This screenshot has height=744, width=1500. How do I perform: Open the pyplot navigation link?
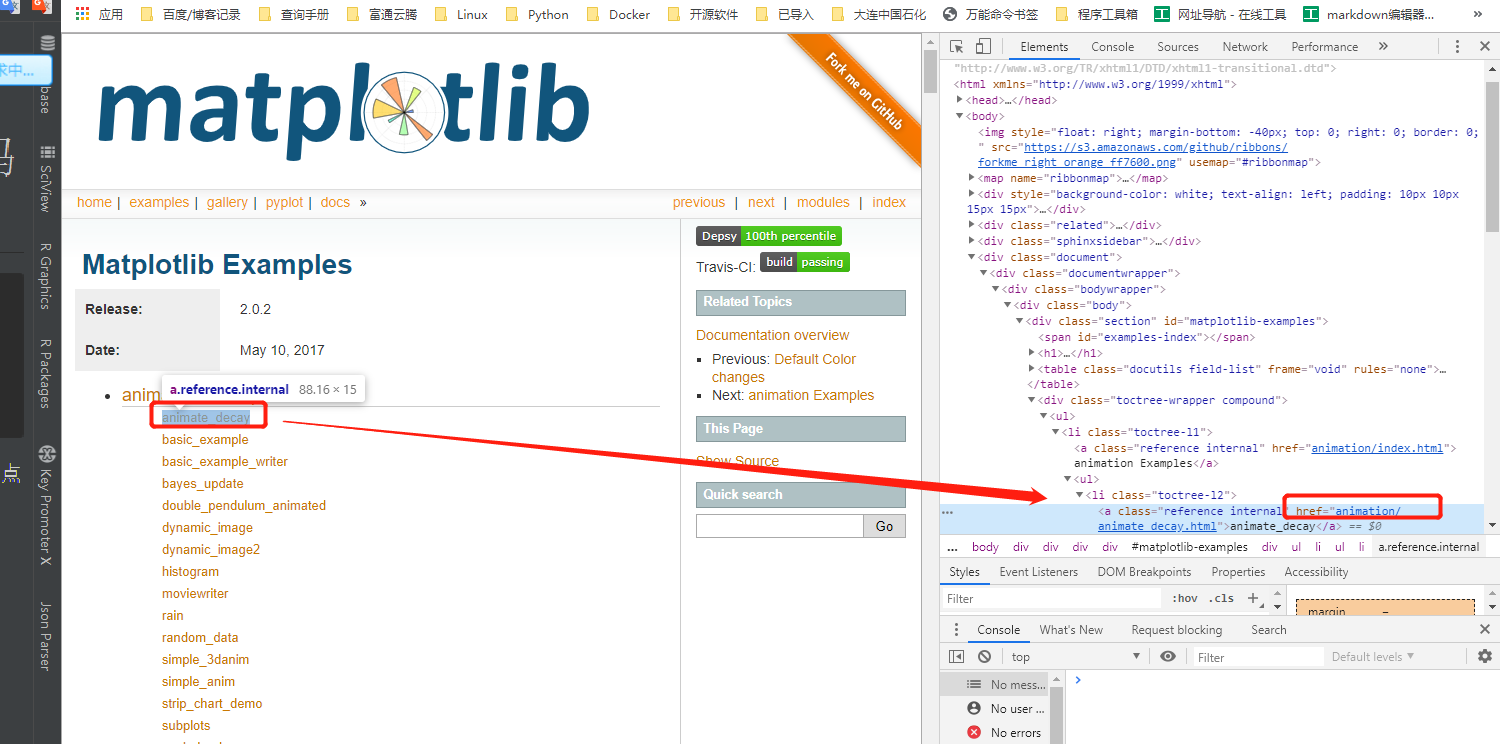tap(284, 202)
